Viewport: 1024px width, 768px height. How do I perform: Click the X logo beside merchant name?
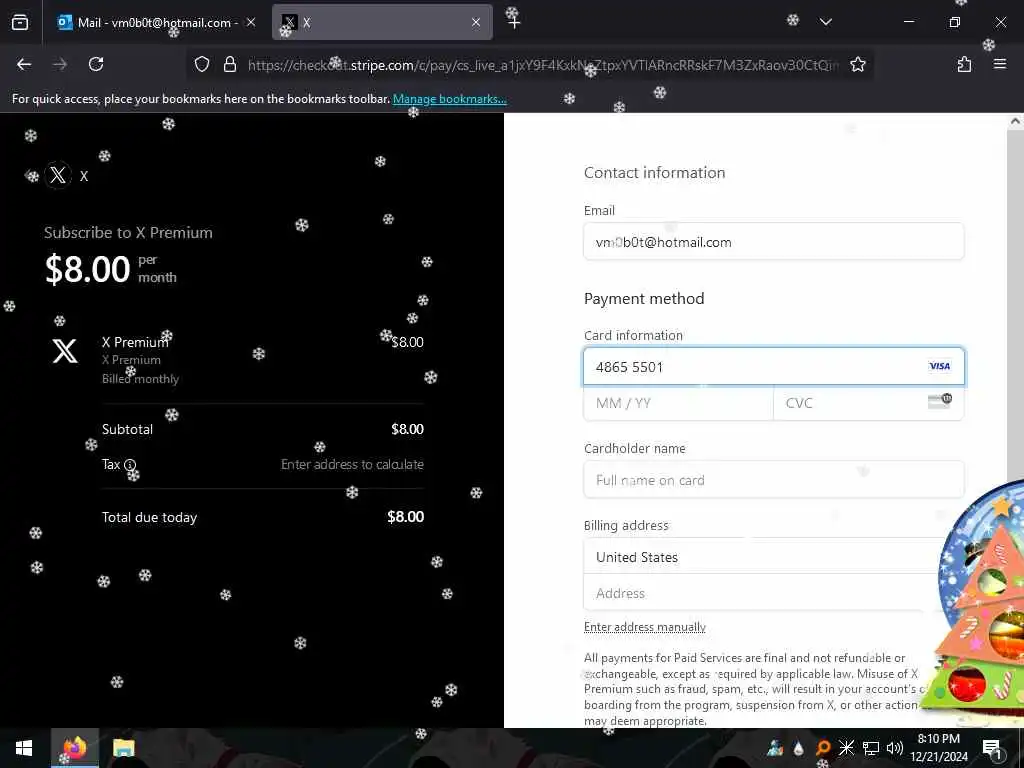(x=58, y=175)
